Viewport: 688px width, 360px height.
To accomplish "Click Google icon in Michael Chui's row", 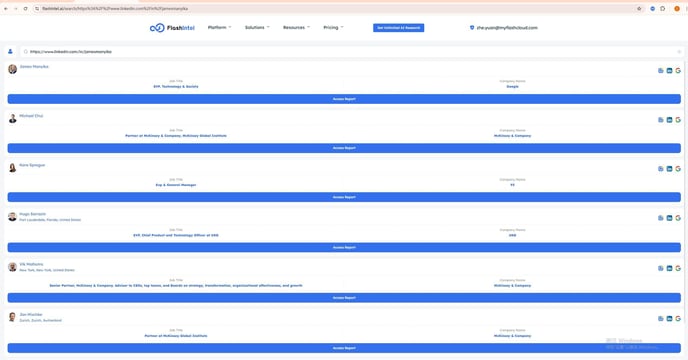I will pyautogui.click(x=678, y=120).
